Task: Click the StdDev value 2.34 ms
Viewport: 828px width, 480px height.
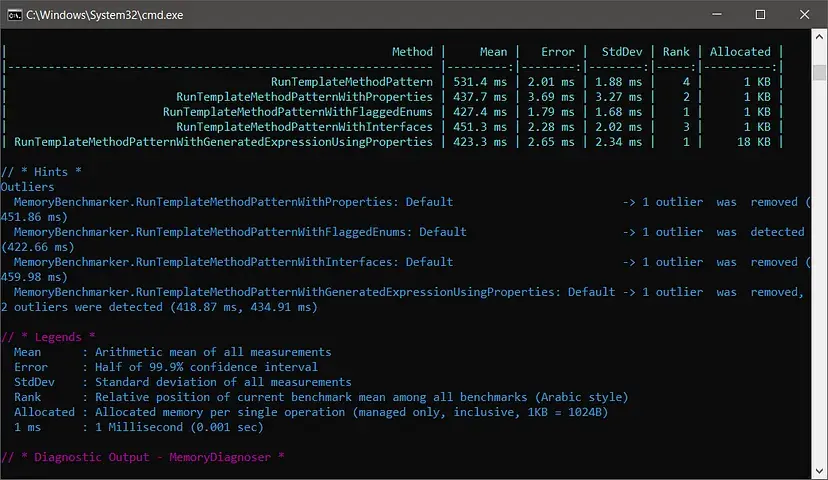Action: (618, 142)
